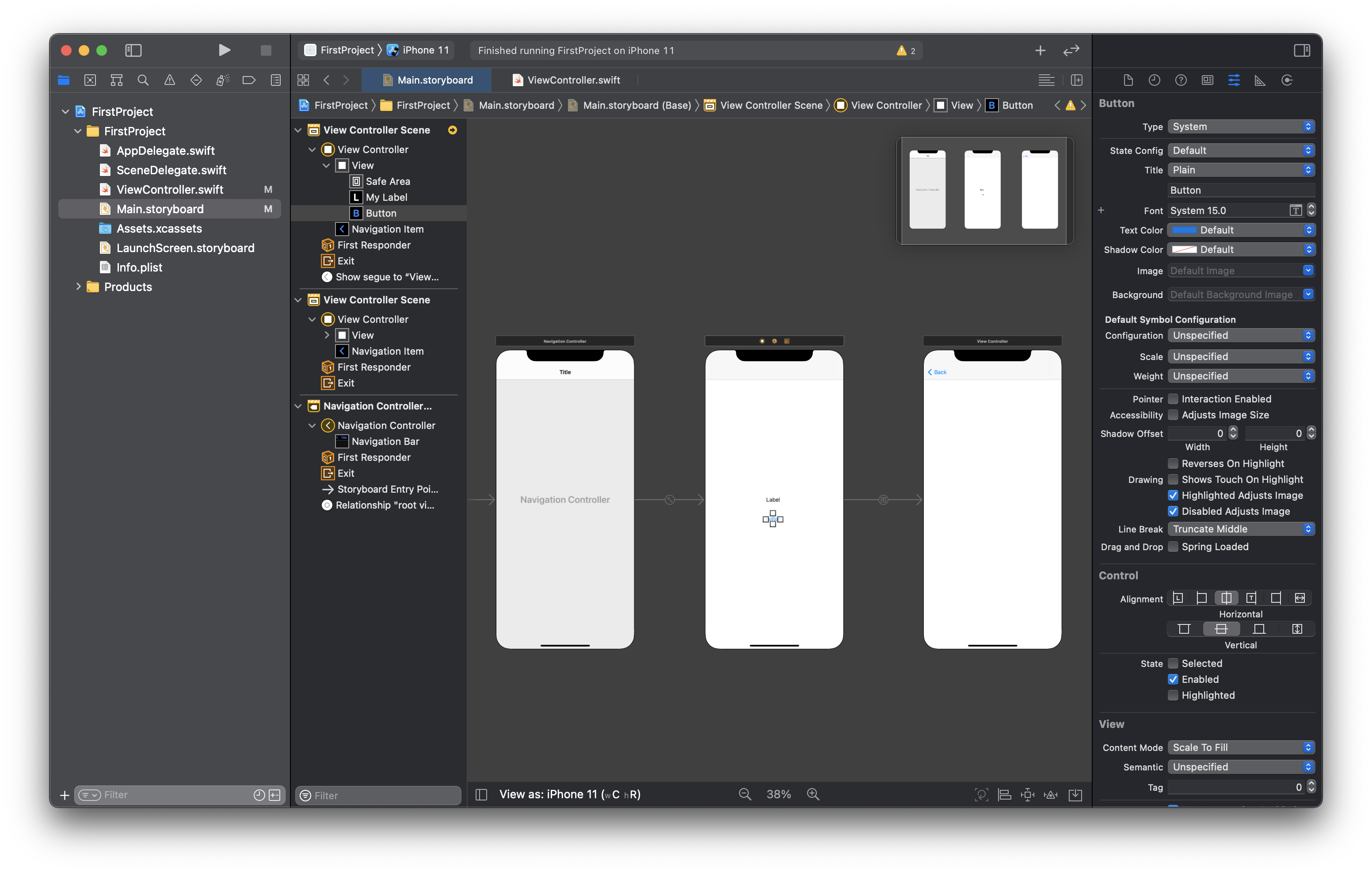Screen dimensions: 1372x873
Task: Open the library with plus button
Action: click(1040, 50)
